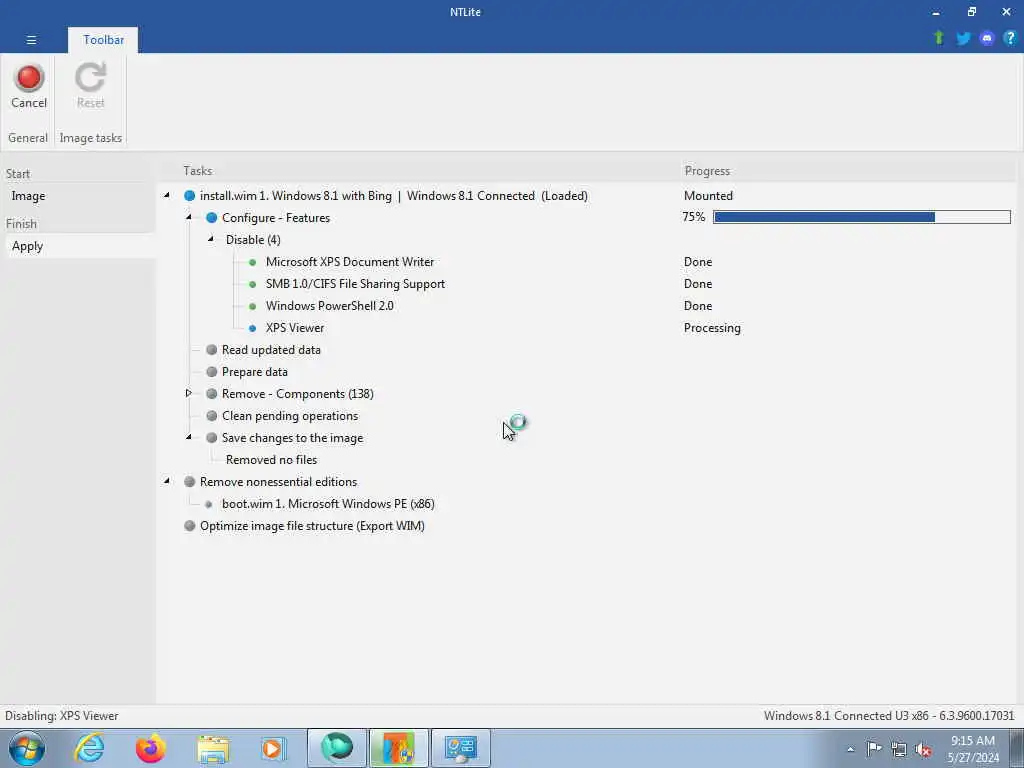Image resolution: width=1024 pixels, height=768 pixels.
Task: Open Windows Start orb
Action: 27,748
